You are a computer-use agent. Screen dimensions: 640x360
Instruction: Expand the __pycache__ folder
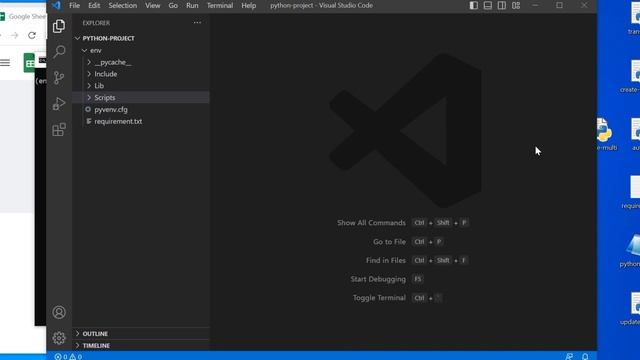[89, 62]
